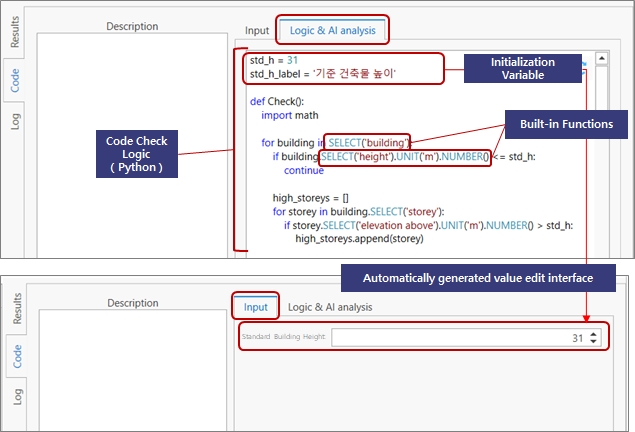Open the Results side tab in lower panel
This screenshot has width=635, height=432.
point(15,310)
